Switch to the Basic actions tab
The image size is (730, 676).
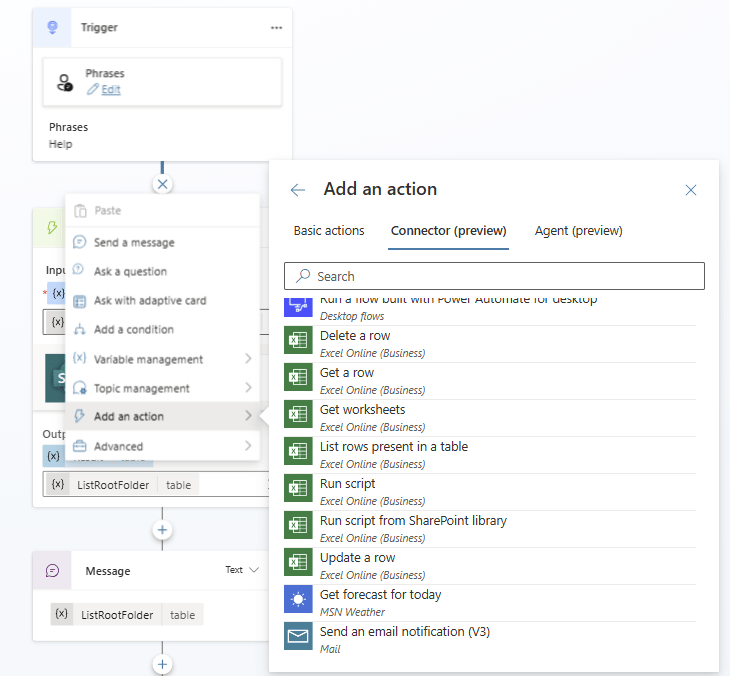click(329, 231)
